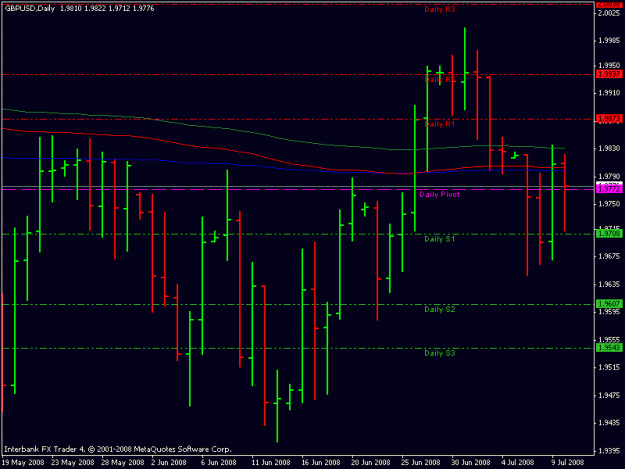
Task: Select the Daily R2 line label
Action: tap(439, 79)
